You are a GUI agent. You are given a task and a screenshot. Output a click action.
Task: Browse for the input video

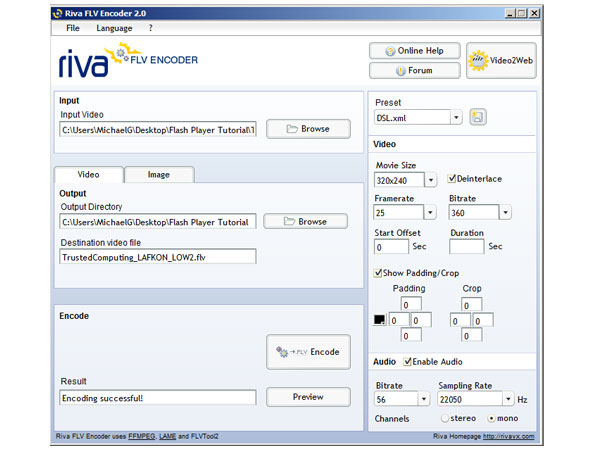pos(308,129)
